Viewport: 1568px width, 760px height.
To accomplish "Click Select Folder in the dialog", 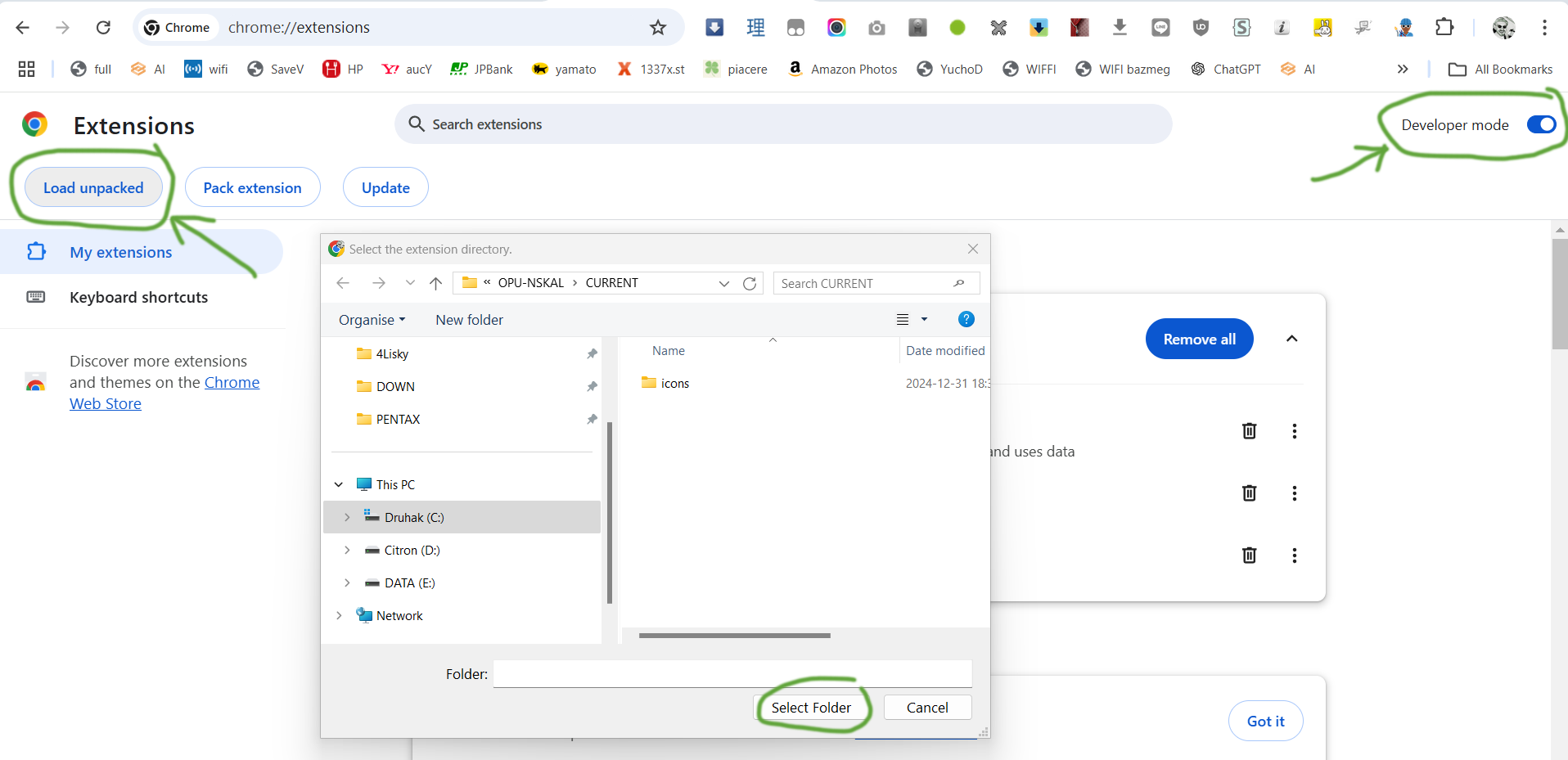I will (x=810, y=708).
